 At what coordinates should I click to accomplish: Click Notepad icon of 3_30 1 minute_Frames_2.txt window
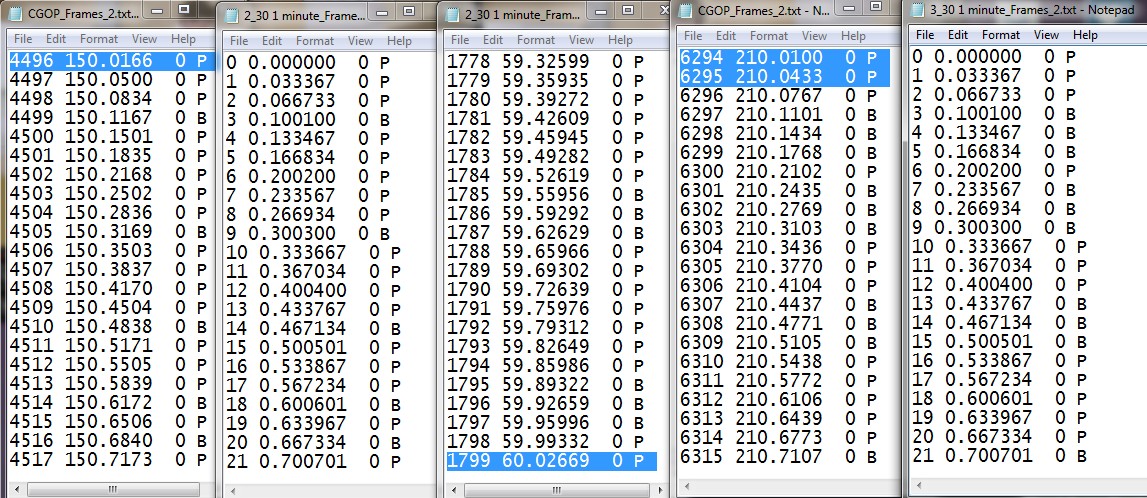click(x=918, y=10)
